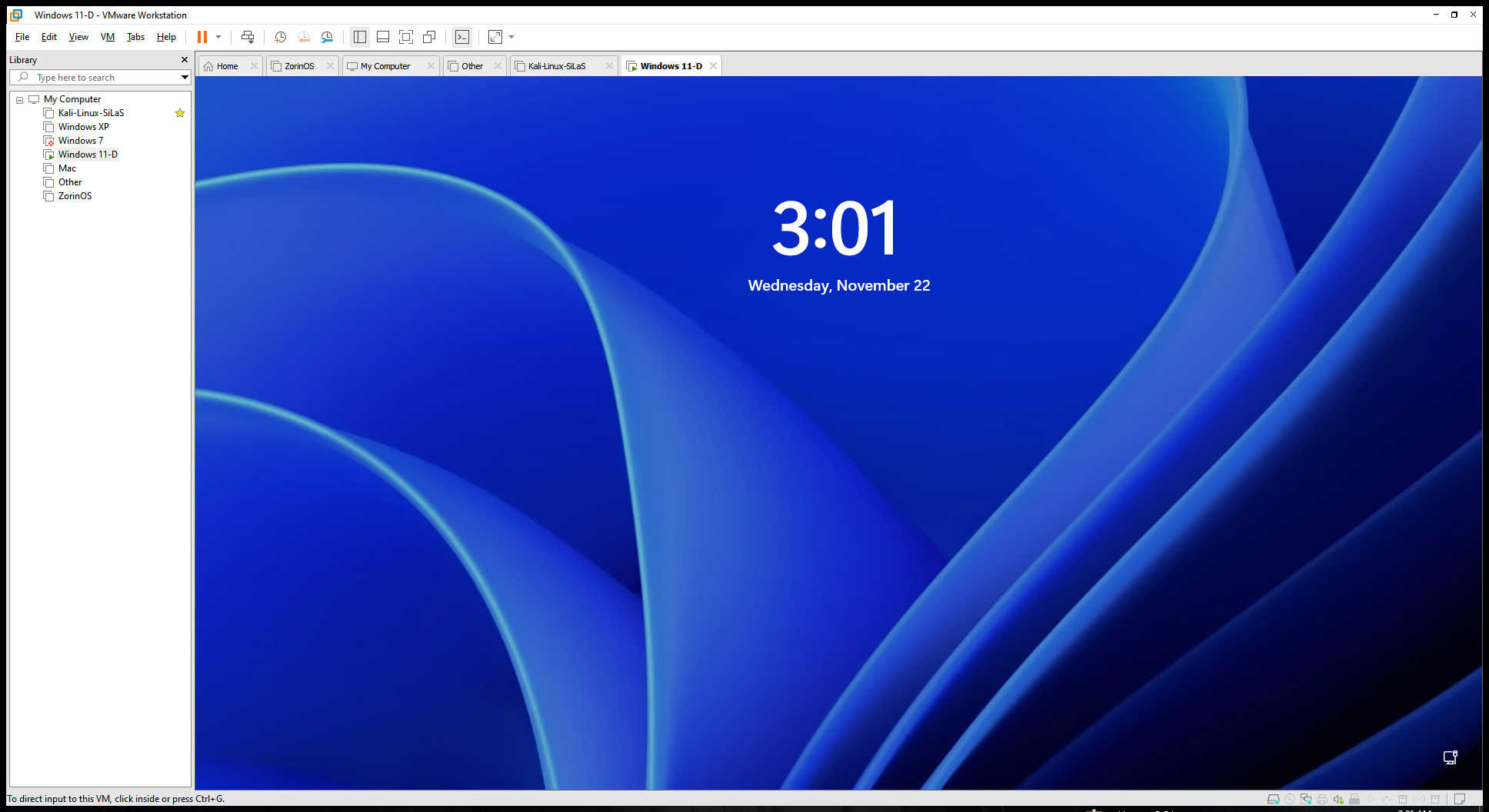Toggle the library sidebar view button
The image size is (1489, 812).
(359, 37)
